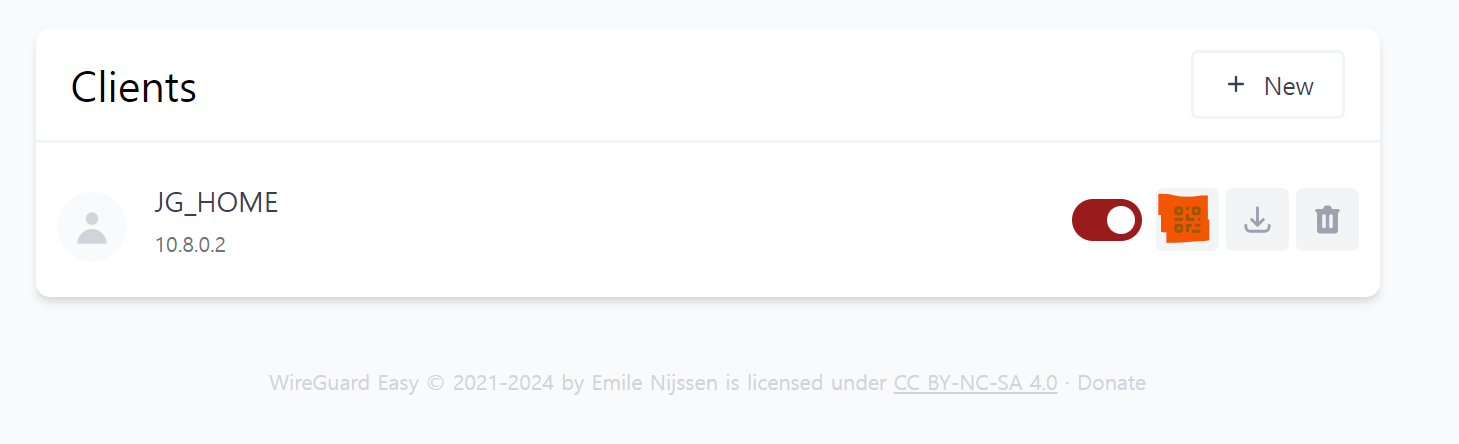1459x444 pixels.
Task: Edit the 10.8.0.2 client address
Action: [x=190, y=245]
